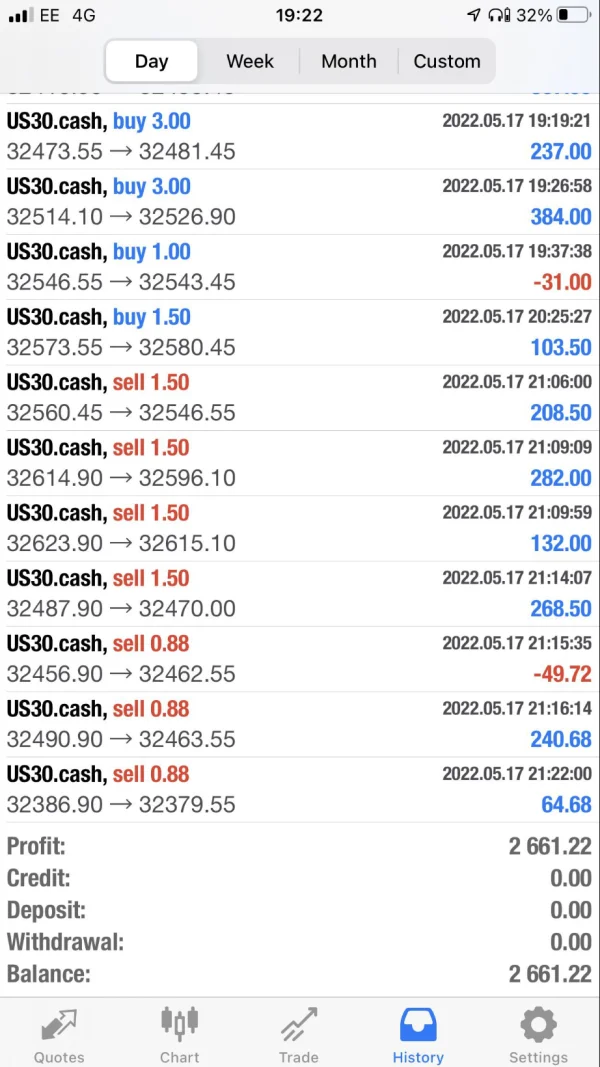Tap the Trade line-graph icon
The height and width of the screenshot is (1067, 600).
coord(299,1025)
